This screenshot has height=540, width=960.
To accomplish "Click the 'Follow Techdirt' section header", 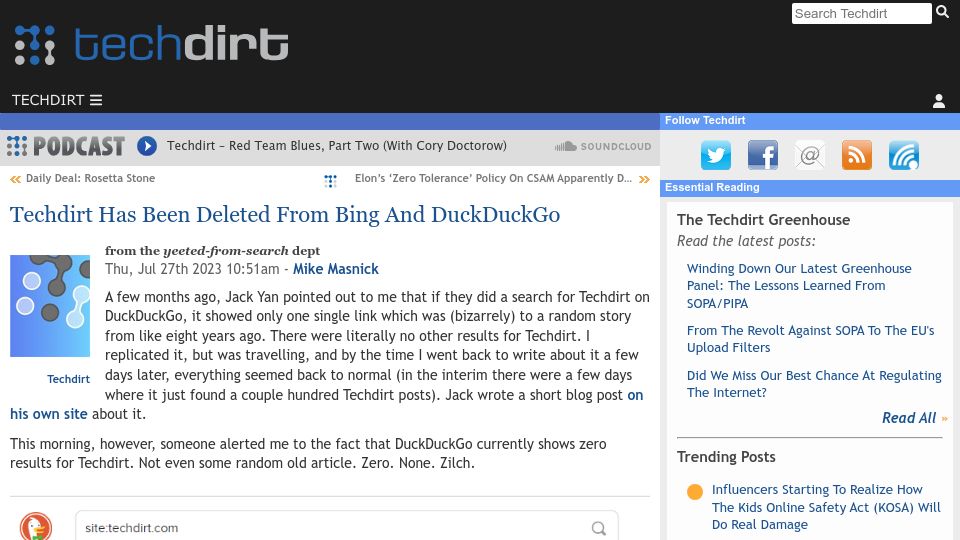I will pyautogui.click(x=705, y=121).
